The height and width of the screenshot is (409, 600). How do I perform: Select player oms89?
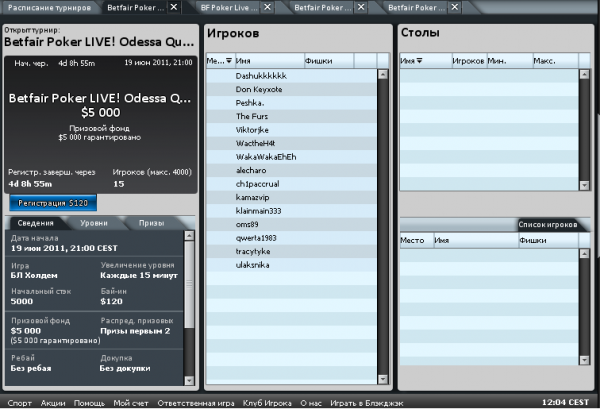291,224
